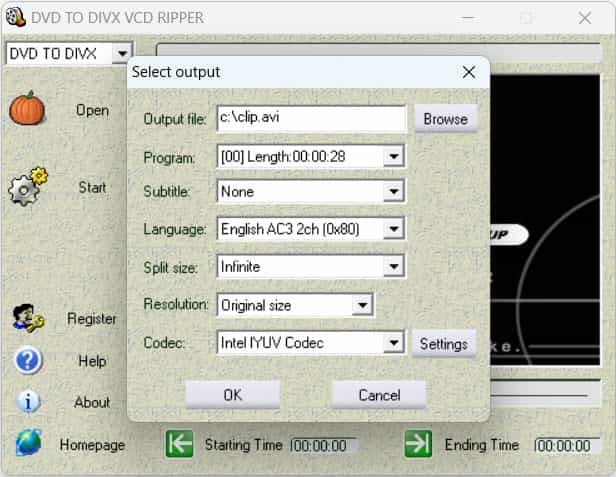Screen dimensions: 616x477
Task: Click the blue info About icon
Action: (x=28, y=402)
